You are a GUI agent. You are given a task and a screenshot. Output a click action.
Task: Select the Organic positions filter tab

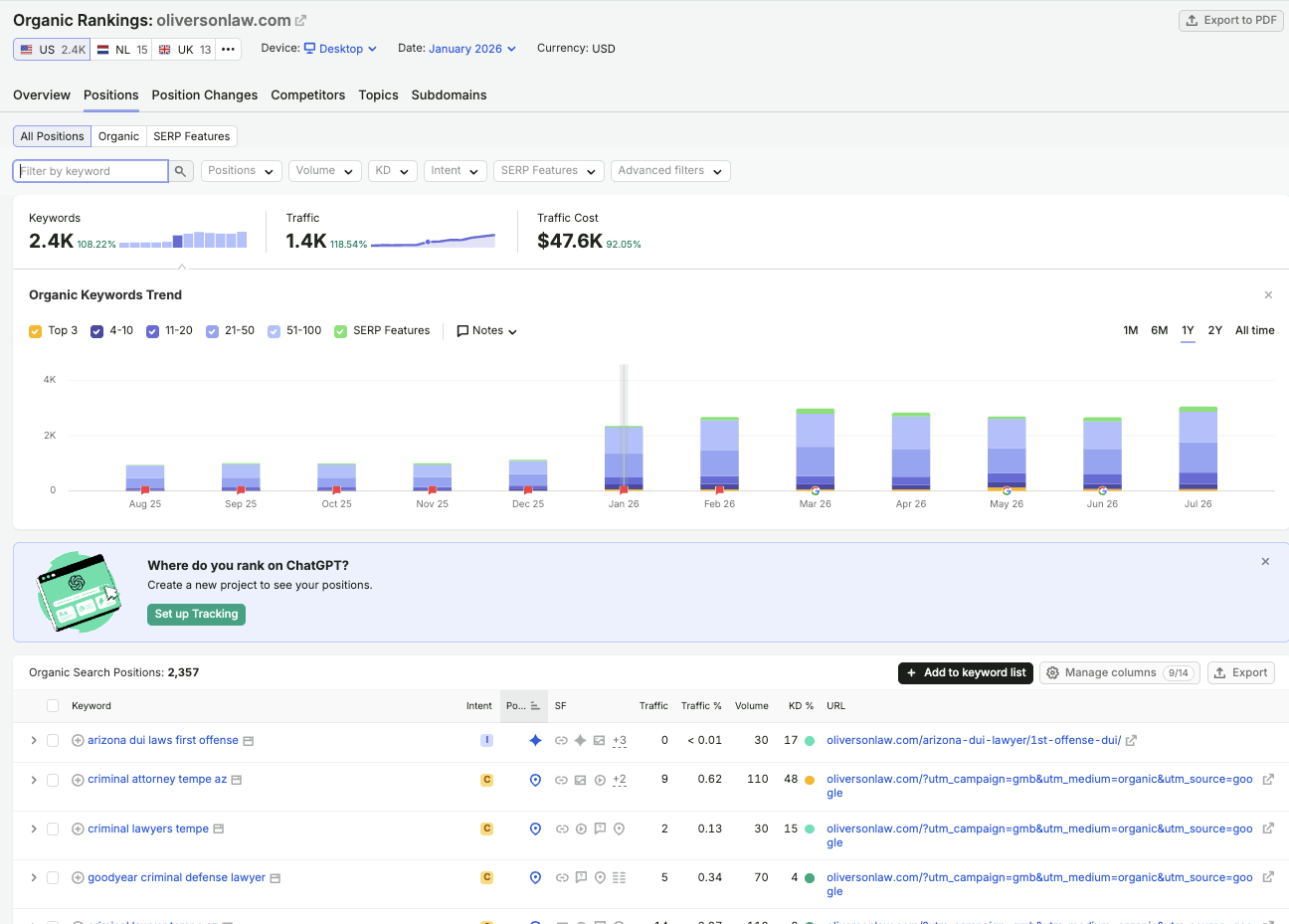(118, 136)
